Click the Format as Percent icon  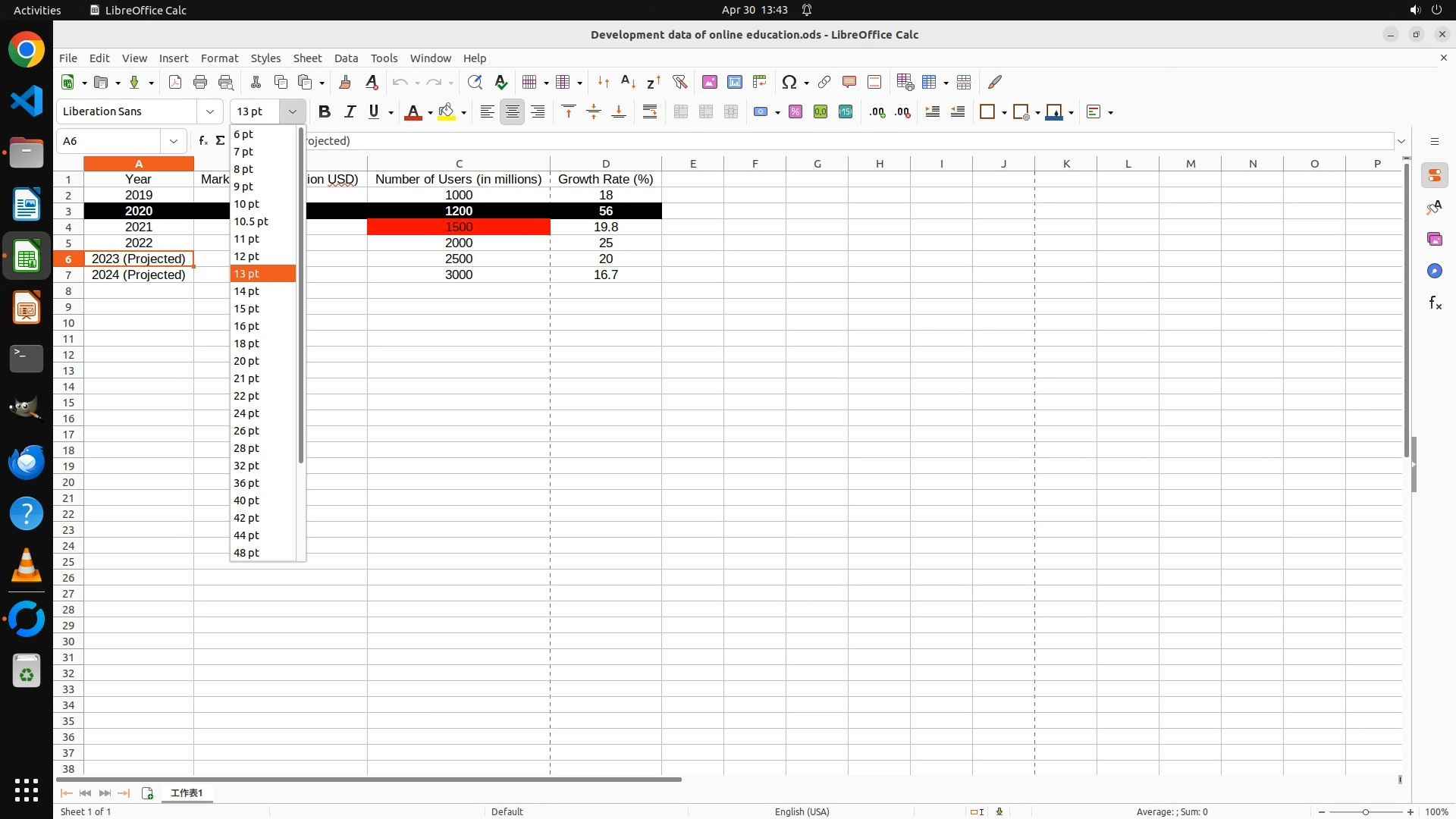point(795,111)
